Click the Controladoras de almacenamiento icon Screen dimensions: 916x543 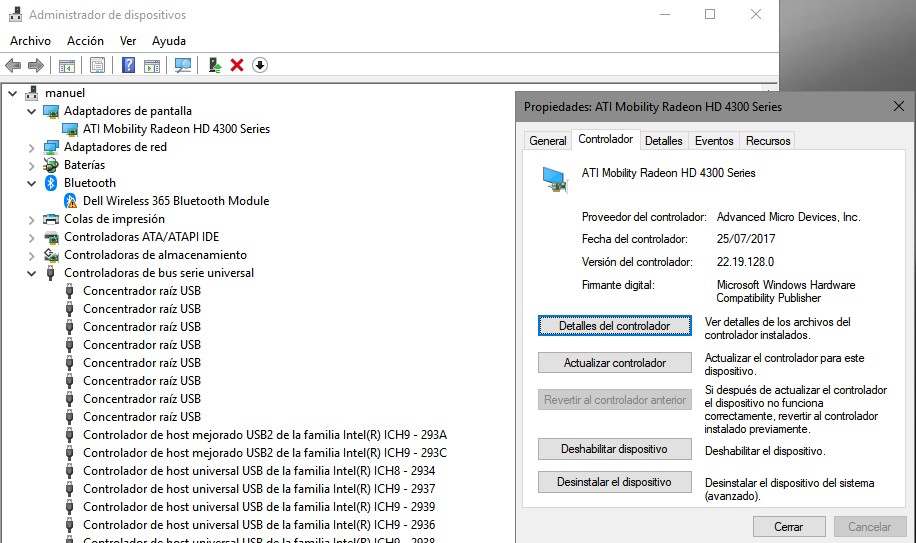(x=51, y=255)
